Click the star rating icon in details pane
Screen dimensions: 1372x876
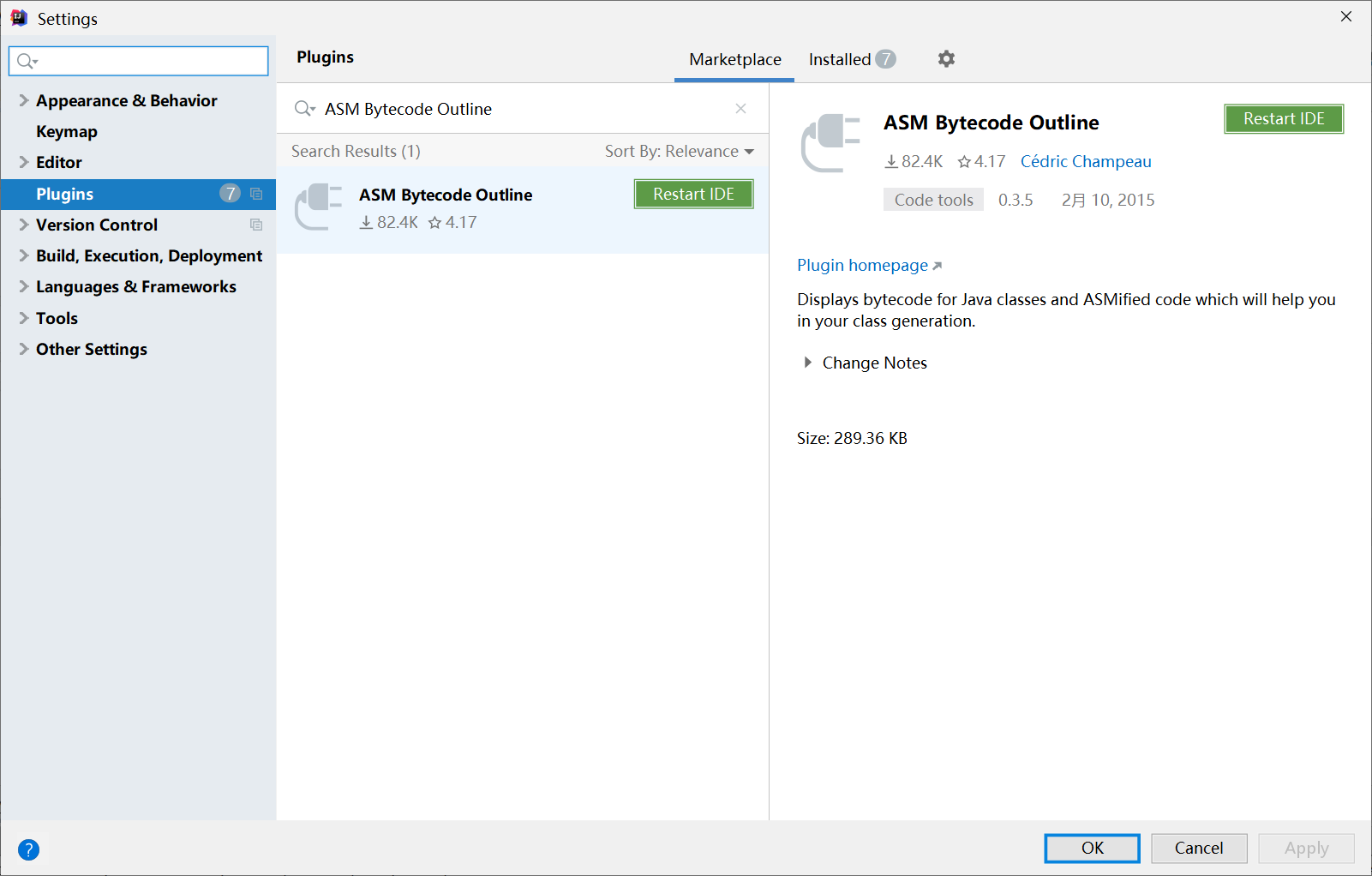[964, 161]
